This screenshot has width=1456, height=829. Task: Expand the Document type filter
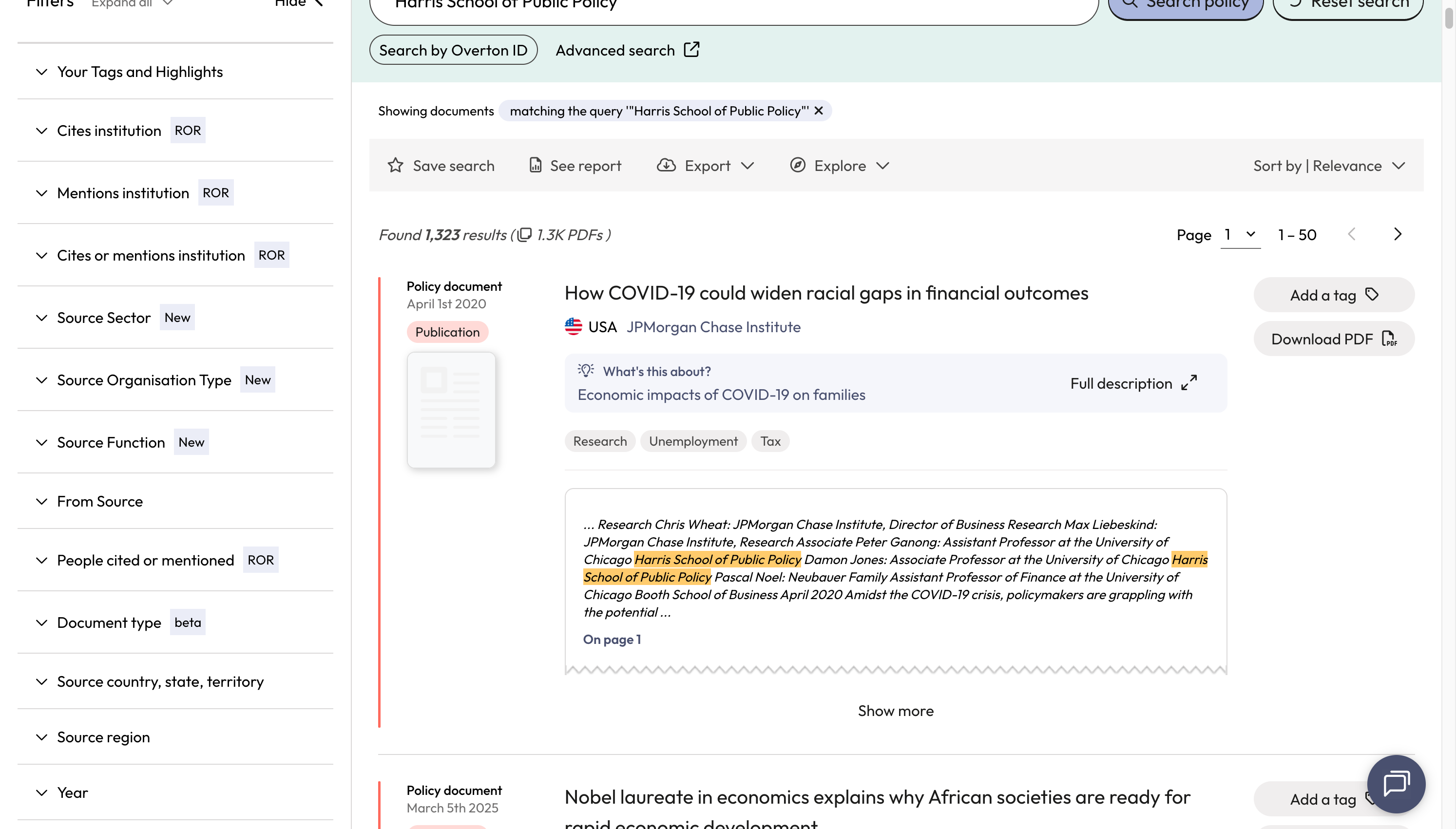click(x=175, y=622)
